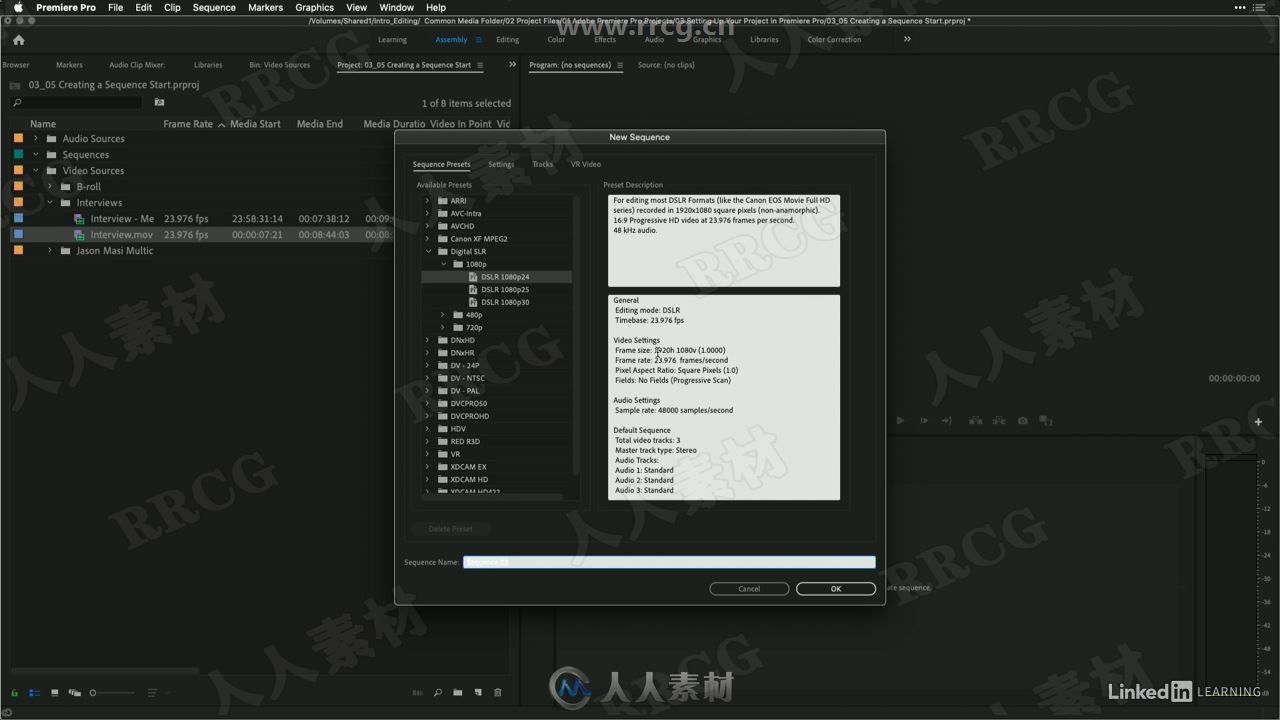
Task: Switch Project panel to Freeform view
Action: click(x=75, y=692)
